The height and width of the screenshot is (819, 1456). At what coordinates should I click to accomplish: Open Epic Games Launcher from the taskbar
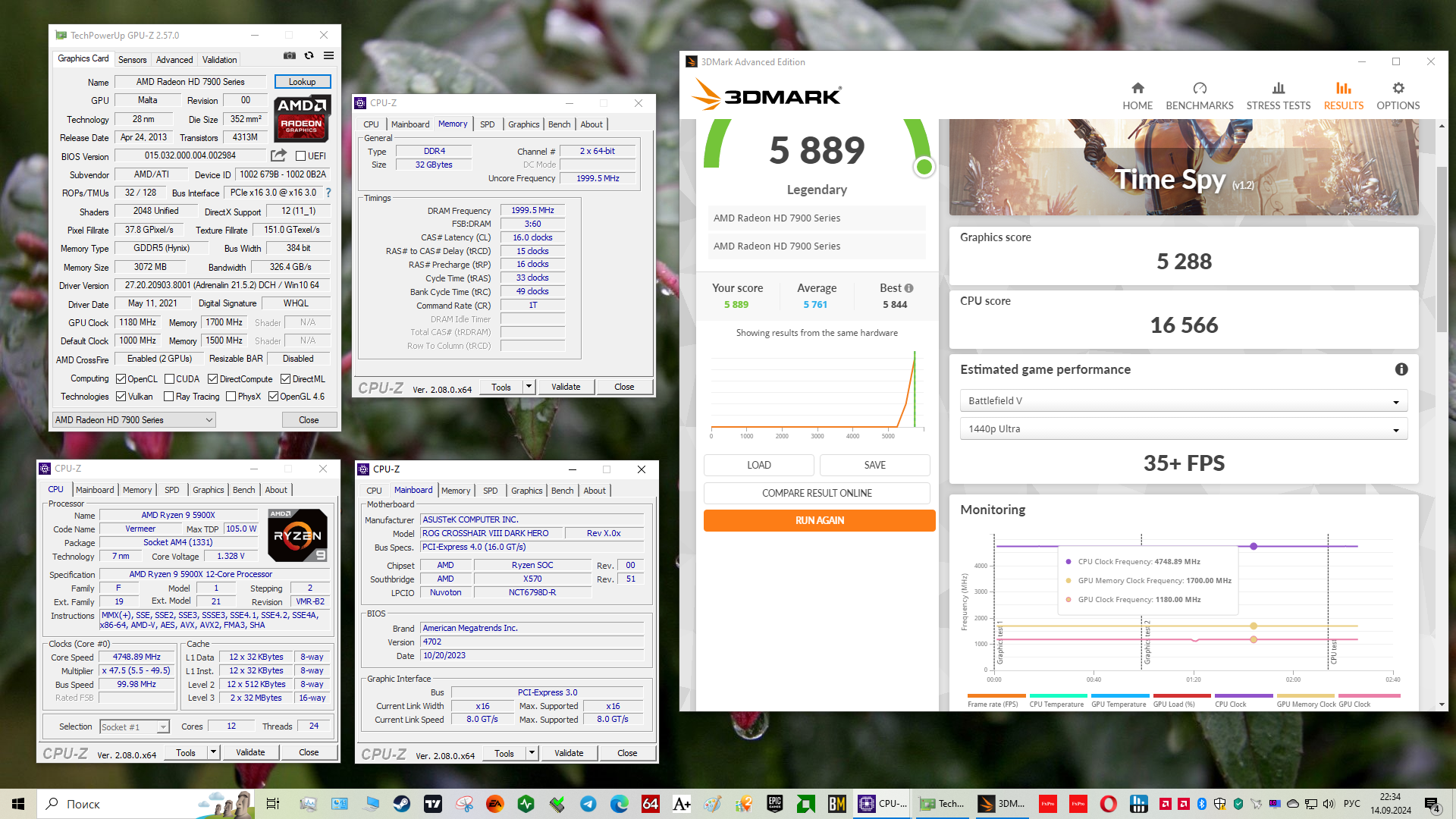point(774,804)
